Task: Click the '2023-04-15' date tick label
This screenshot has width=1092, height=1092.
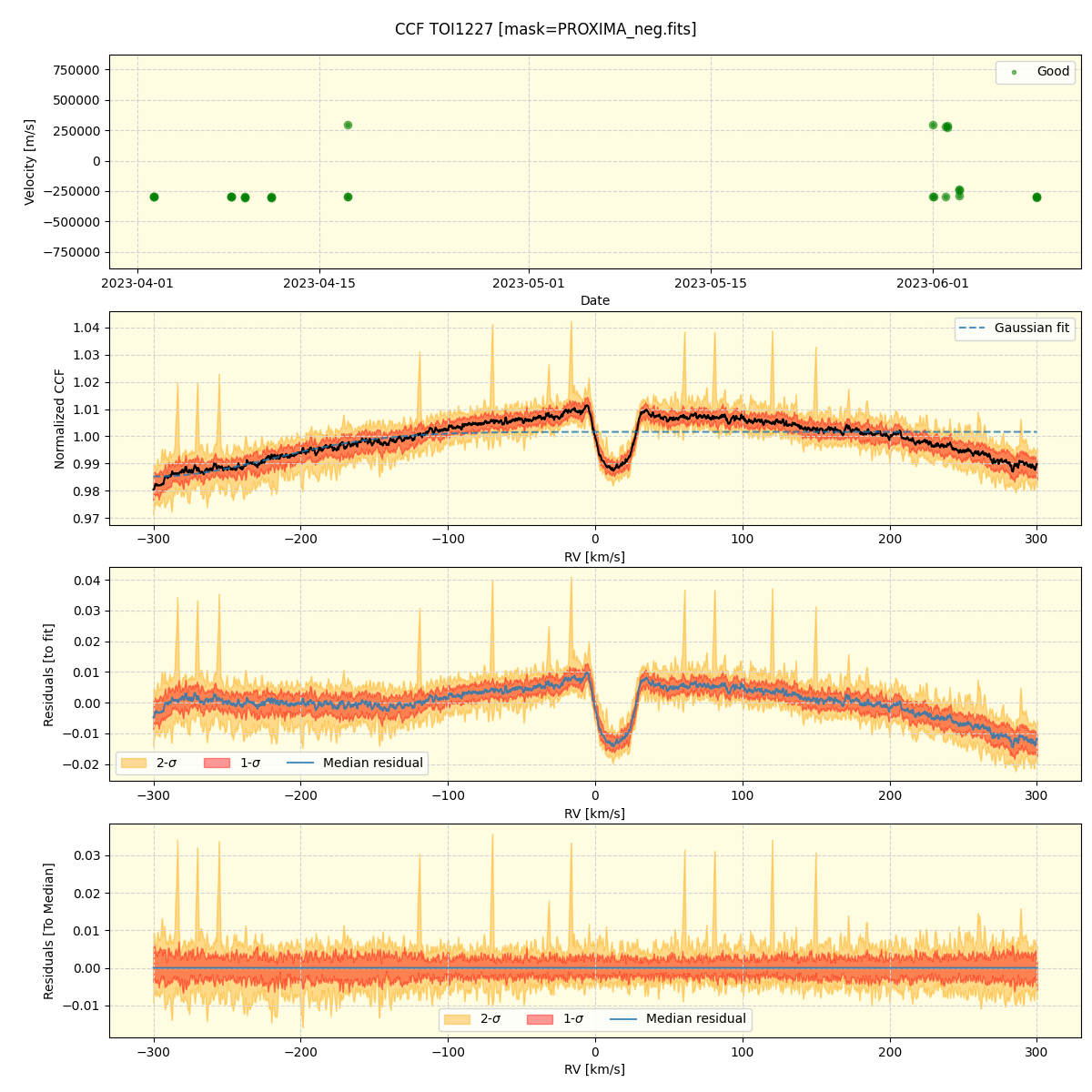Action: click(319, 283)
